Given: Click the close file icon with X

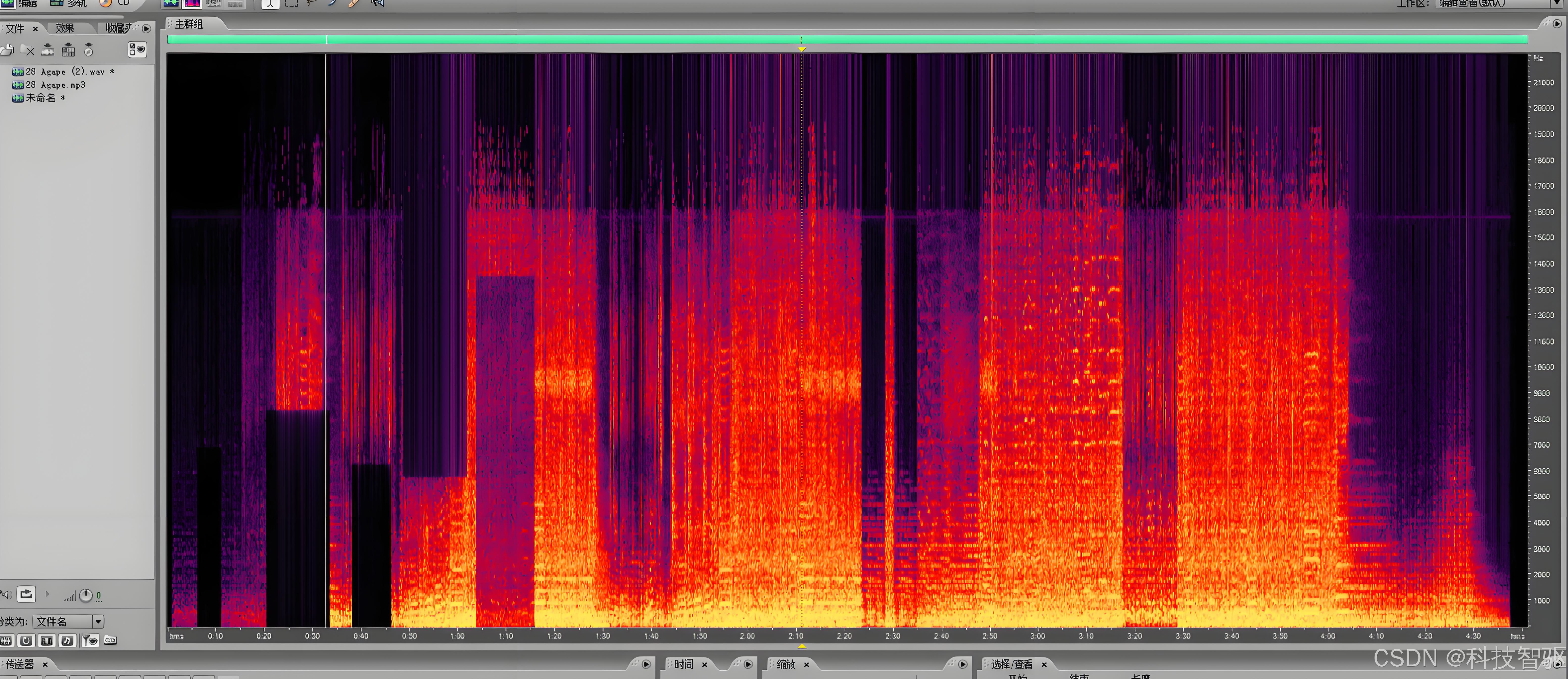Looking at the screenshot, I should (x=27, y=50).
